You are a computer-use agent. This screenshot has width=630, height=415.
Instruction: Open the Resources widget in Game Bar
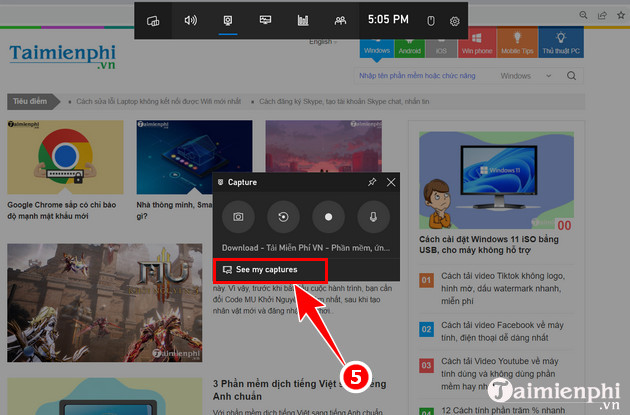tap(303, 20)
